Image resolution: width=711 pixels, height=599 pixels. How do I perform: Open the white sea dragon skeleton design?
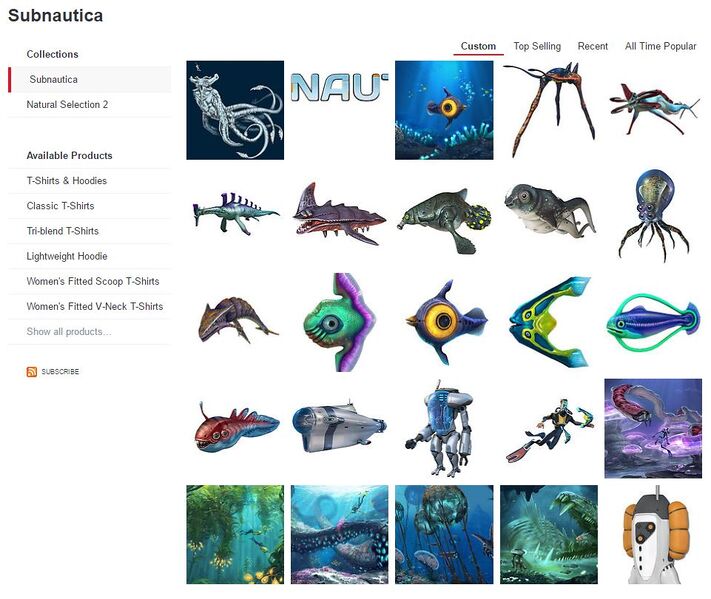click(235, 110)
